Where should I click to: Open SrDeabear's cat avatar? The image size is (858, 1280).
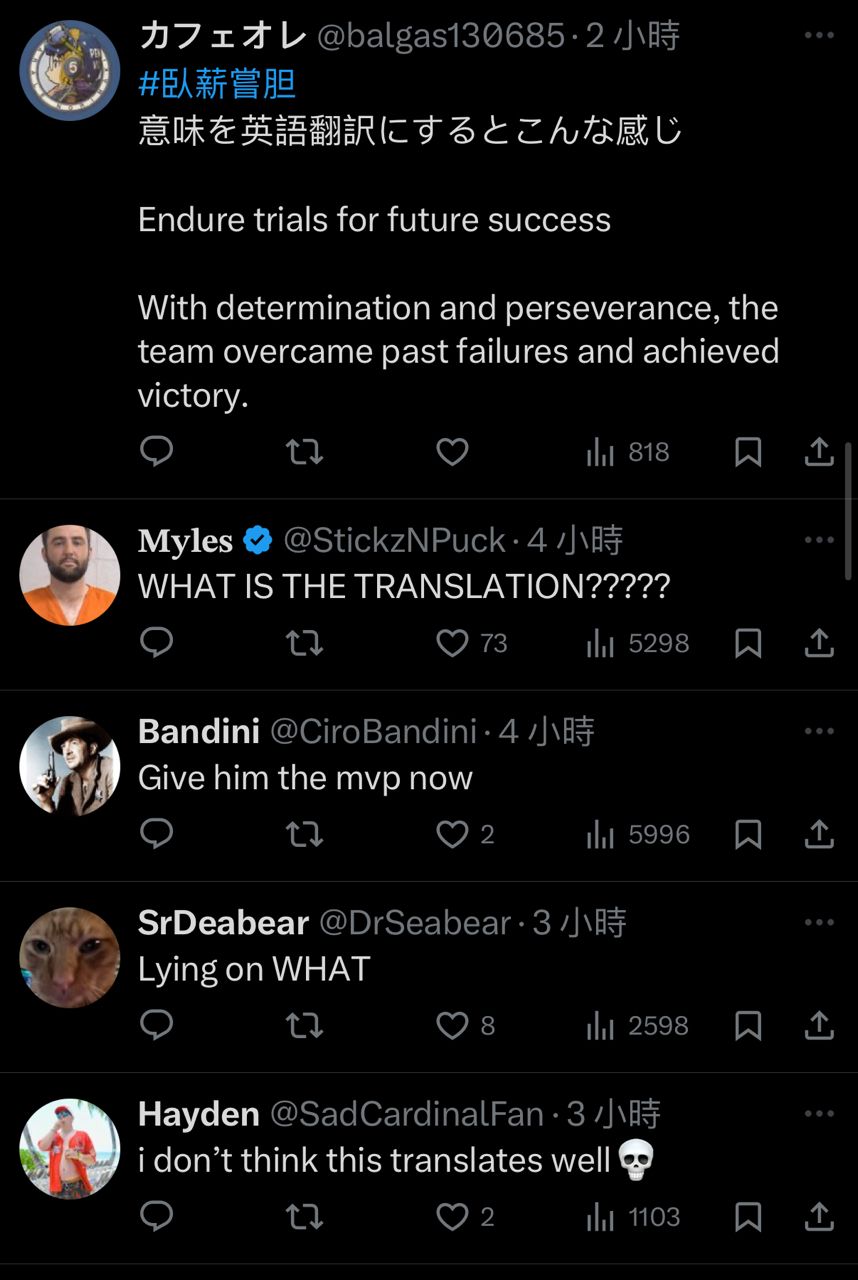70,958
